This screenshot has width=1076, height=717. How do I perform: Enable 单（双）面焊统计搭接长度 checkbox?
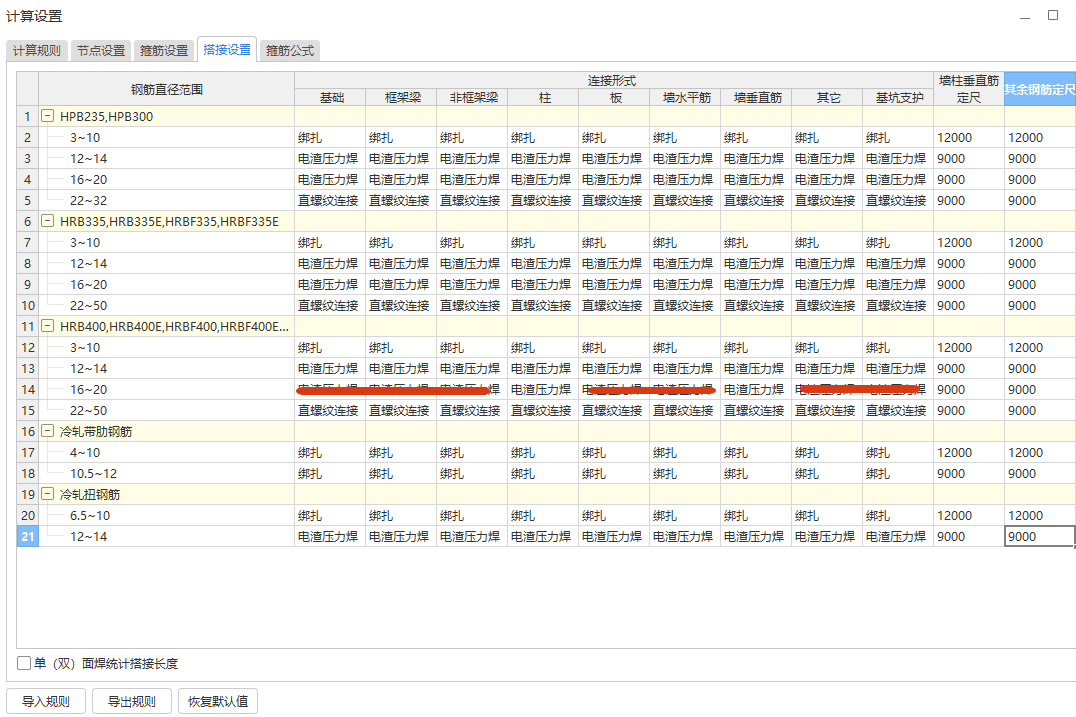(24, 663)
